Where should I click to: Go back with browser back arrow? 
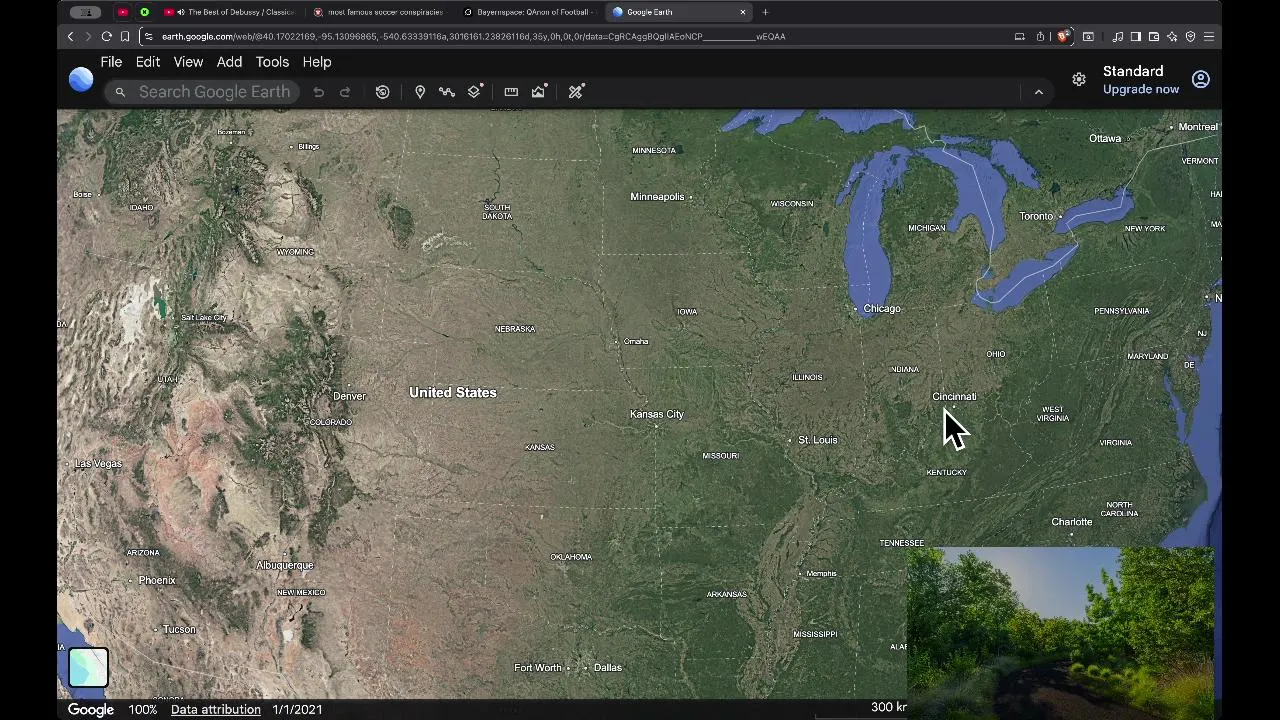(70, 37)
